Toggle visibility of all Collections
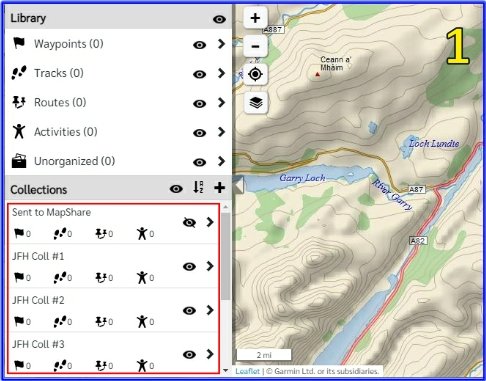This screenshot has height=381, width=486. coord(176,189)
